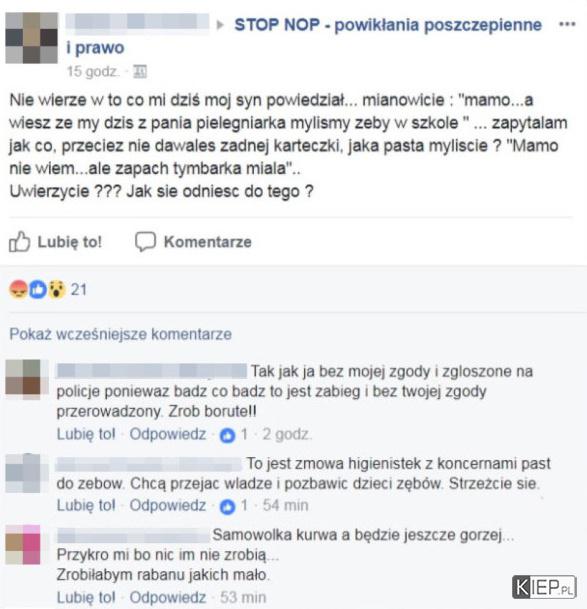
Task: Like the first comment about policje
Action: (86, 434)
